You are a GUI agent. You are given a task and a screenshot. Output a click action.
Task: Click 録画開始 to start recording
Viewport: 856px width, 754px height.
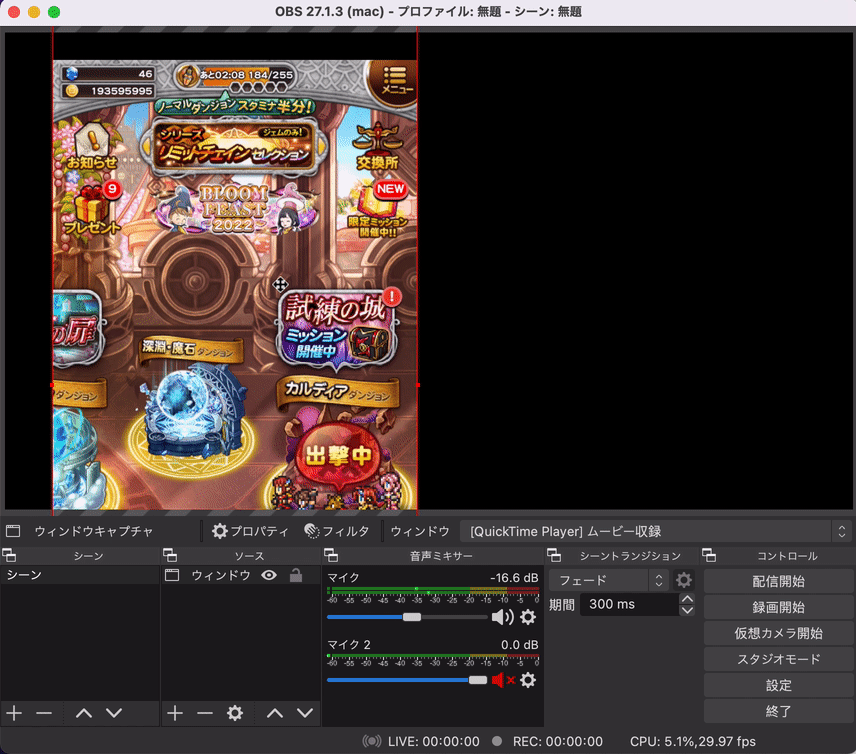(778, 607)
